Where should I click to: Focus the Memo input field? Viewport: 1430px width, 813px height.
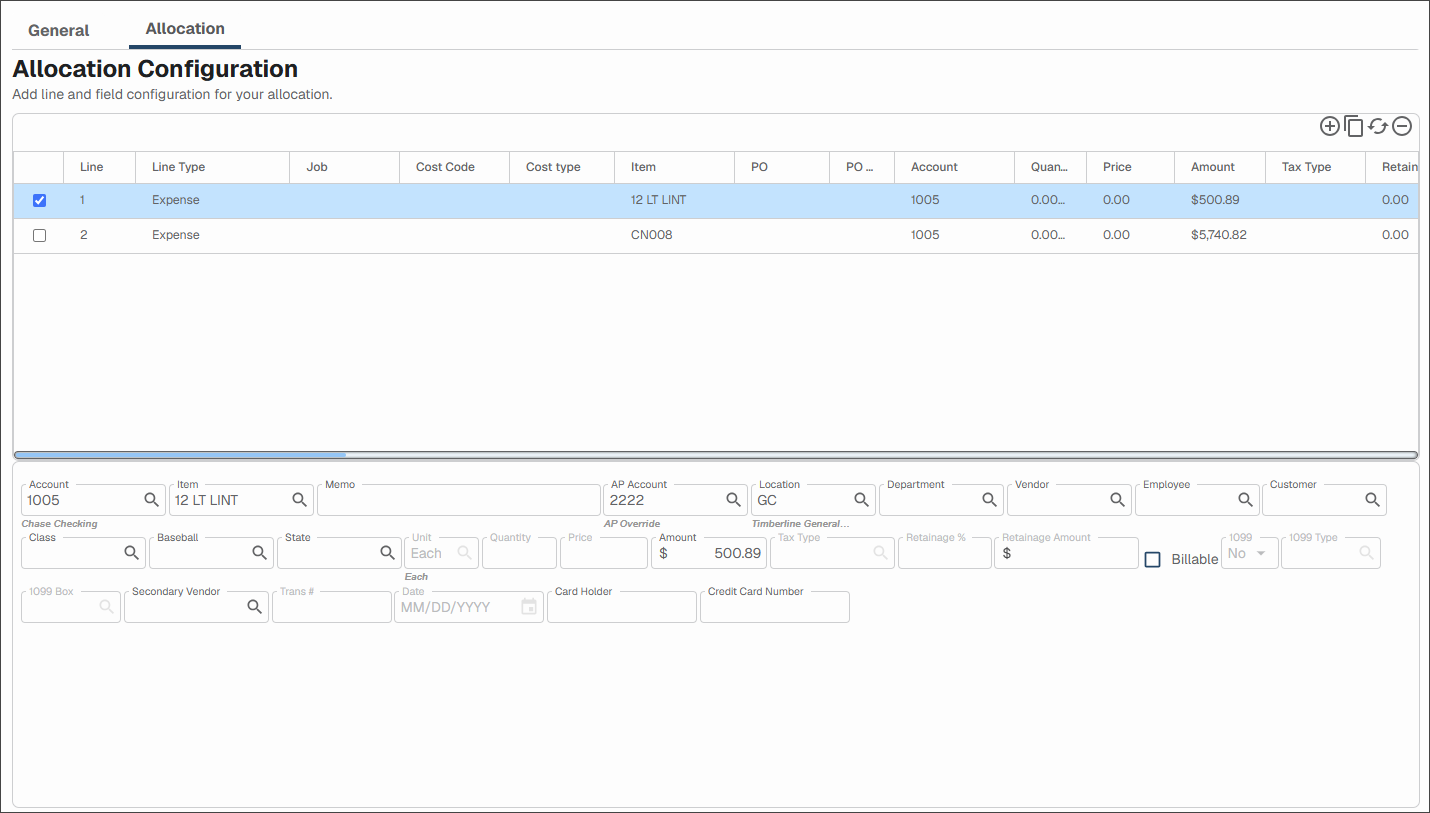coord(459,499)
